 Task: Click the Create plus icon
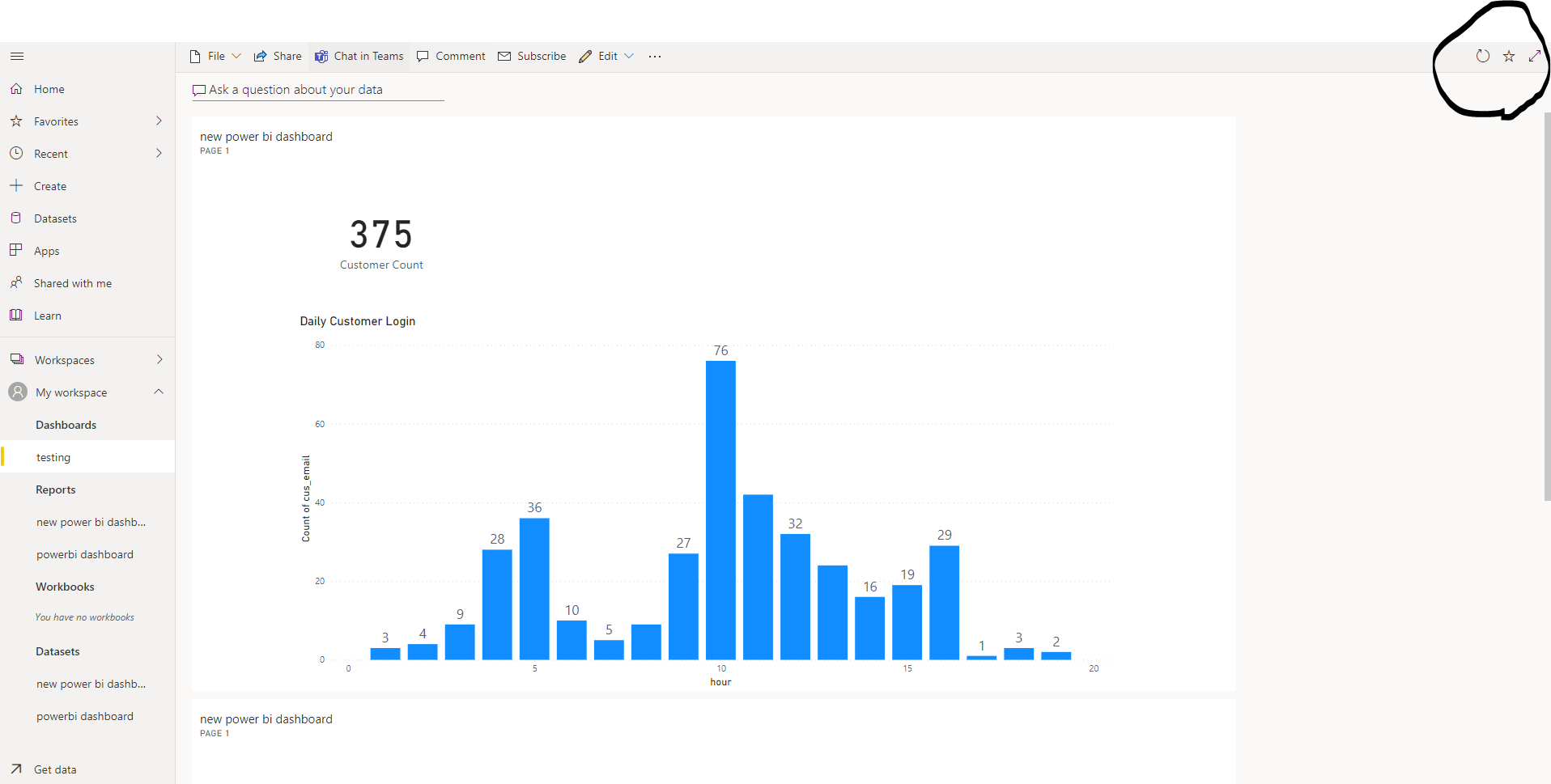point(16,185)
